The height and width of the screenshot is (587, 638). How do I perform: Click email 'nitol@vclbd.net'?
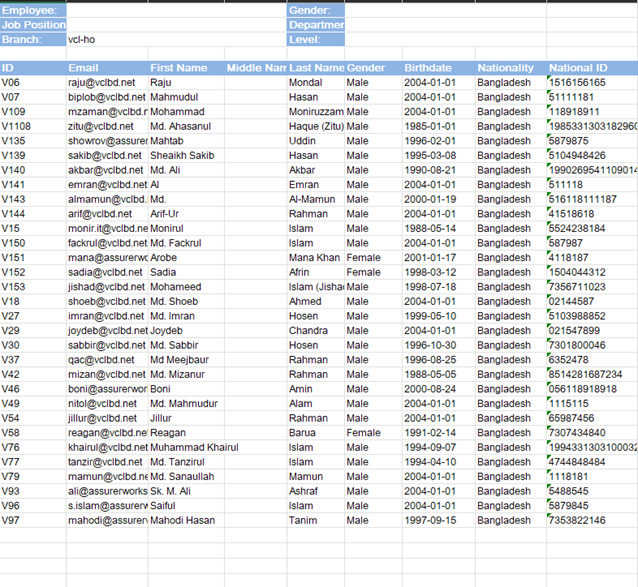pyautogui.click(x=107, y=405)
